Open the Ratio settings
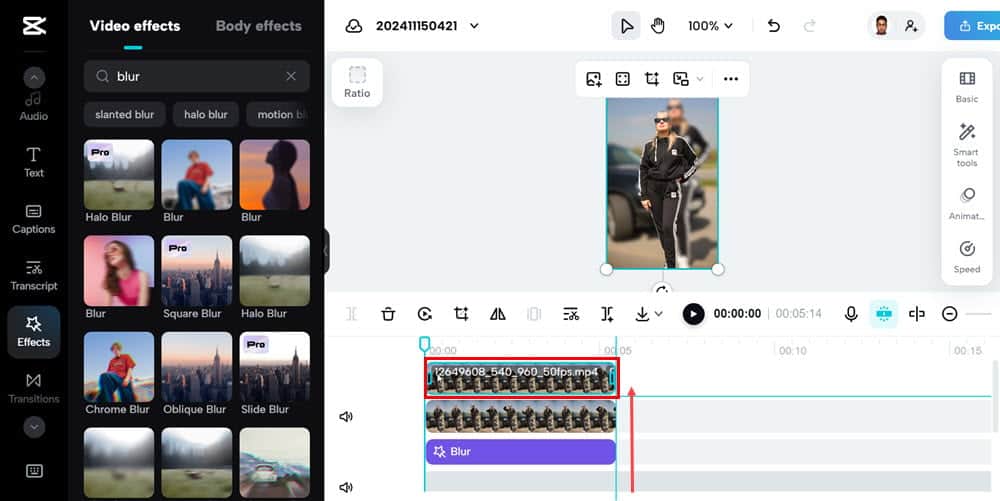The width and height of the screenshot is (1000, 501). [357, 83]
